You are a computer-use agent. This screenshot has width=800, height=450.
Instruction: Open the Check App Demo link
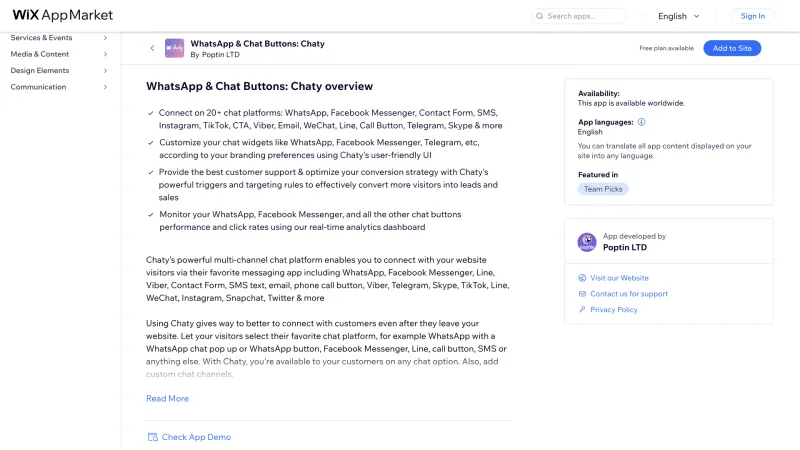196,437
